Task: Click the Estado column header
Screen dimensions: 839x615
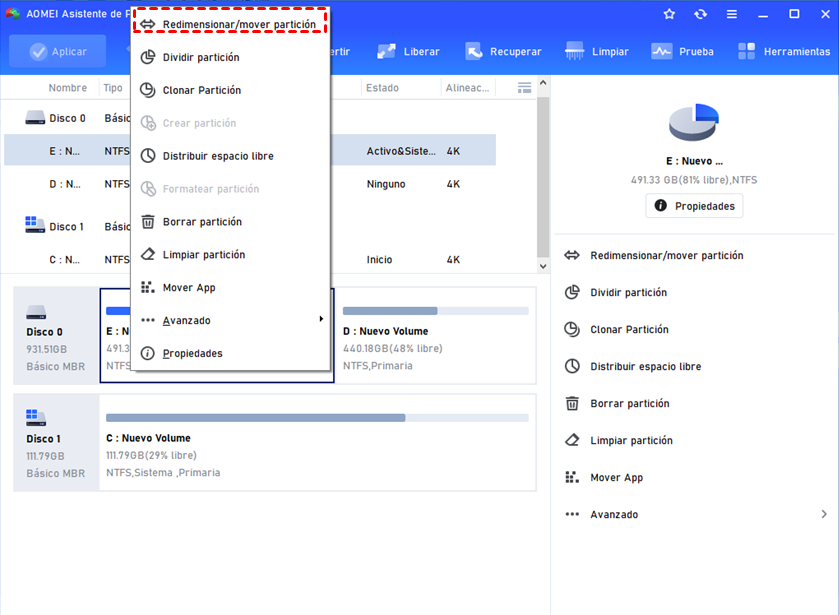Action: [382, 88]
